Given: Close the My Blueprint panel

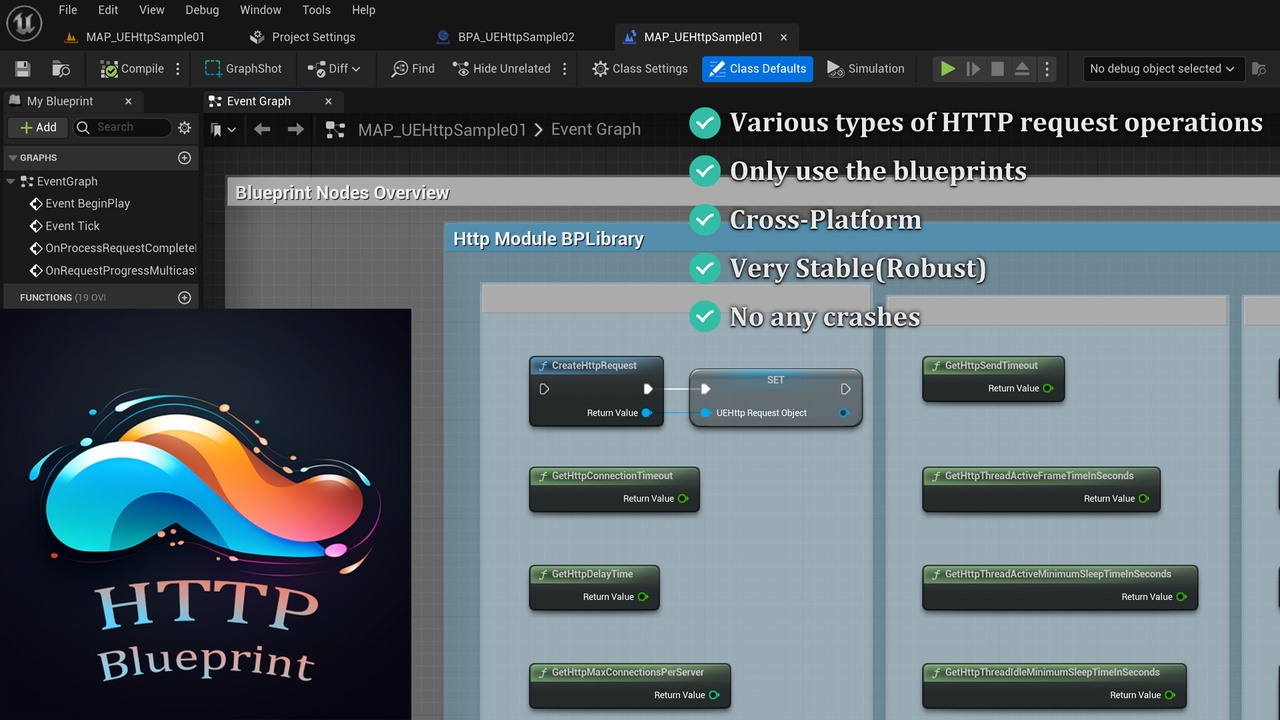Looking at the screenshot, I should [x=128, y=101].
